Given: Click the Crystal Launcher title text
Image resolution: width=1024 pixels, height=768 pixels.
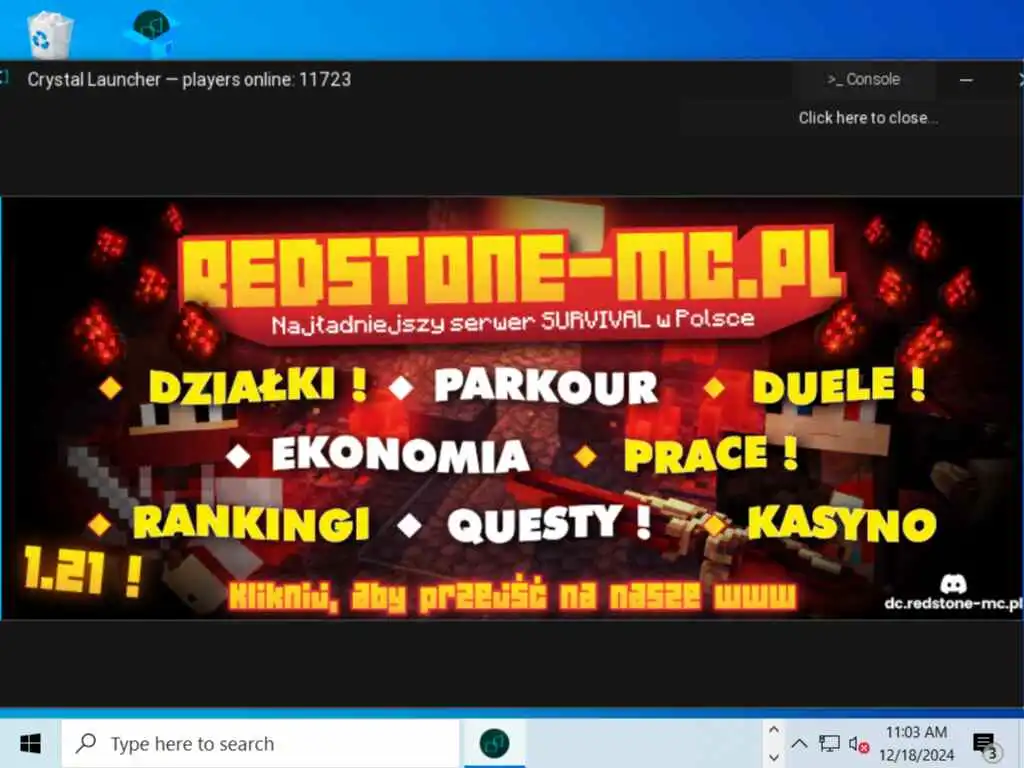Looking at the screenshot, I should click(x=189, y=80).
